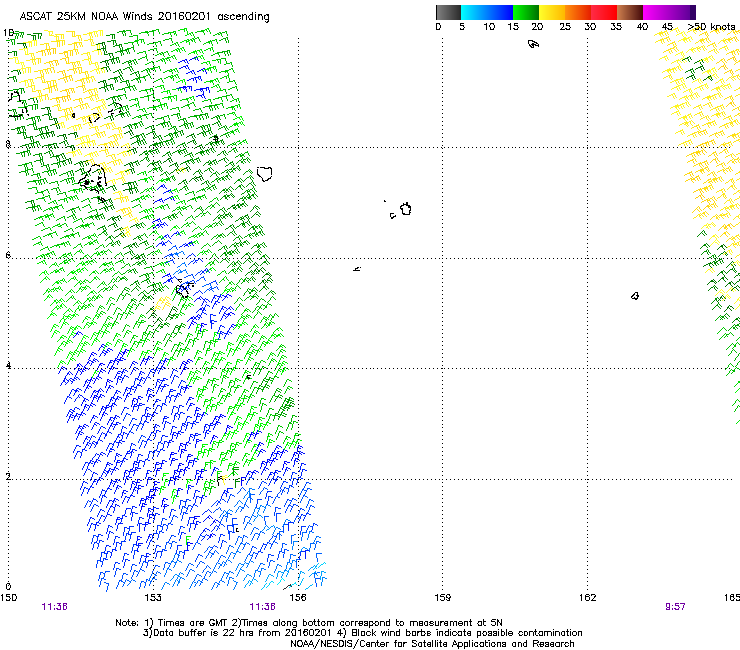This screenshot has width=740, height=650.
Task: Click the green 15–20 knots color bar segment
Action: (526, 12)
